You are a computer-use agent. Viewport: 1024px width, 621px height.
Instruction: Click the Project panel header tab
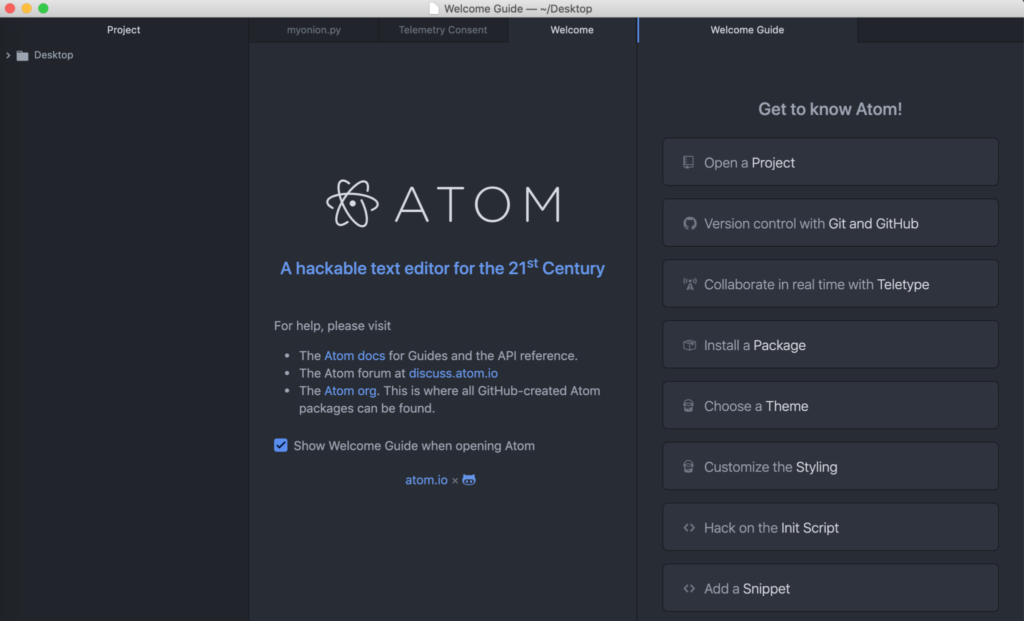pos(123,30)
